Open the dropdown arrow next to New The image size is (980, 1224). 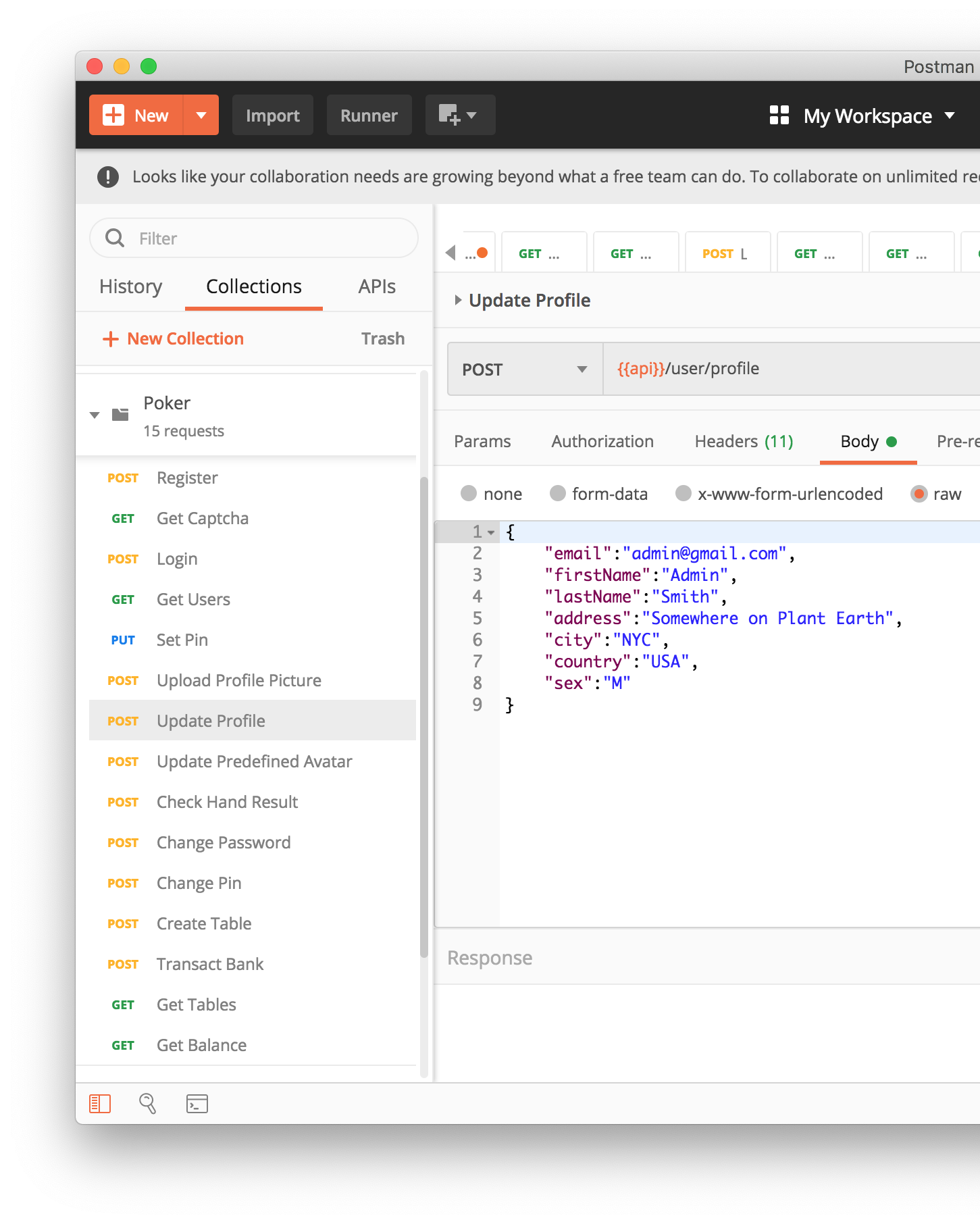[201, 116]
